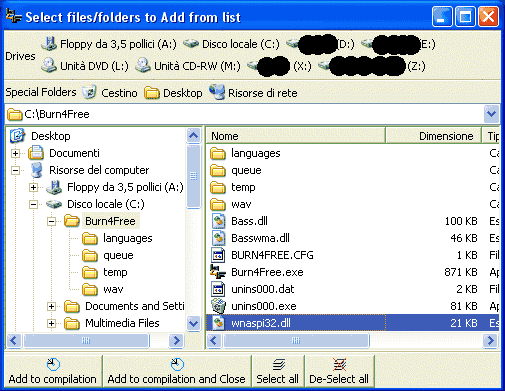Open the (D:) drive shortcut
This screenshot has height=391, width=505.
[320, 44]
